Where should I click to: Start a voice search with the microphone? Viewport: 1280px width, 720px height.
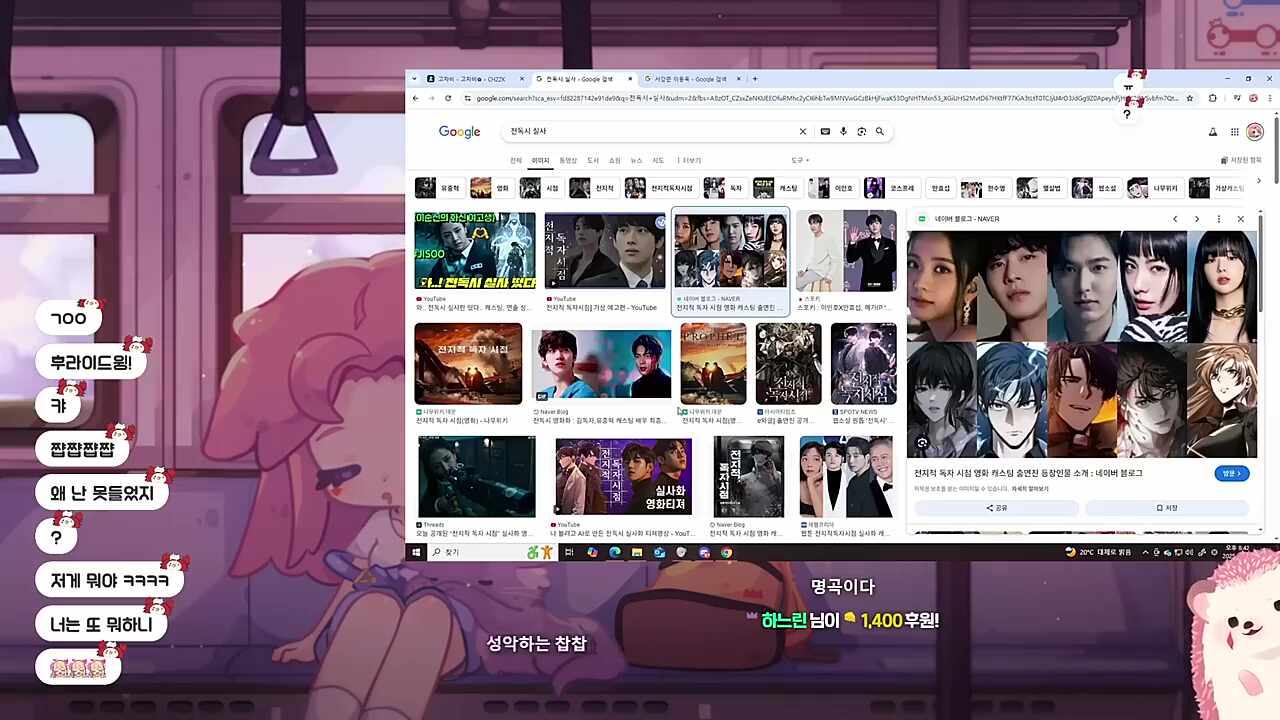point(843,131)
